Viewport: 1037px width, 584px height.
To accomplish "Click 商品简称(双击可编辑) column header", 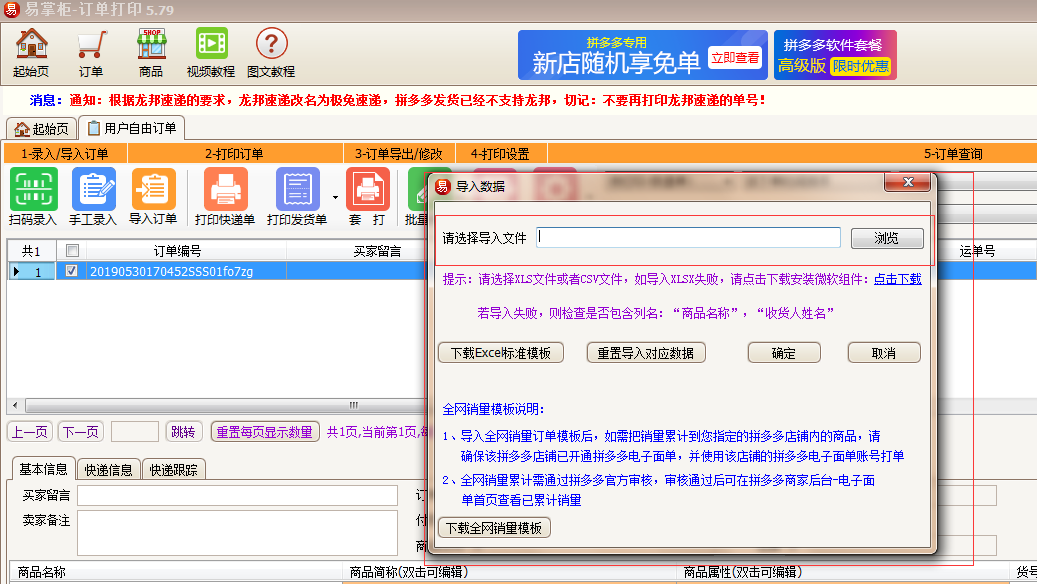I will [509, 572].
